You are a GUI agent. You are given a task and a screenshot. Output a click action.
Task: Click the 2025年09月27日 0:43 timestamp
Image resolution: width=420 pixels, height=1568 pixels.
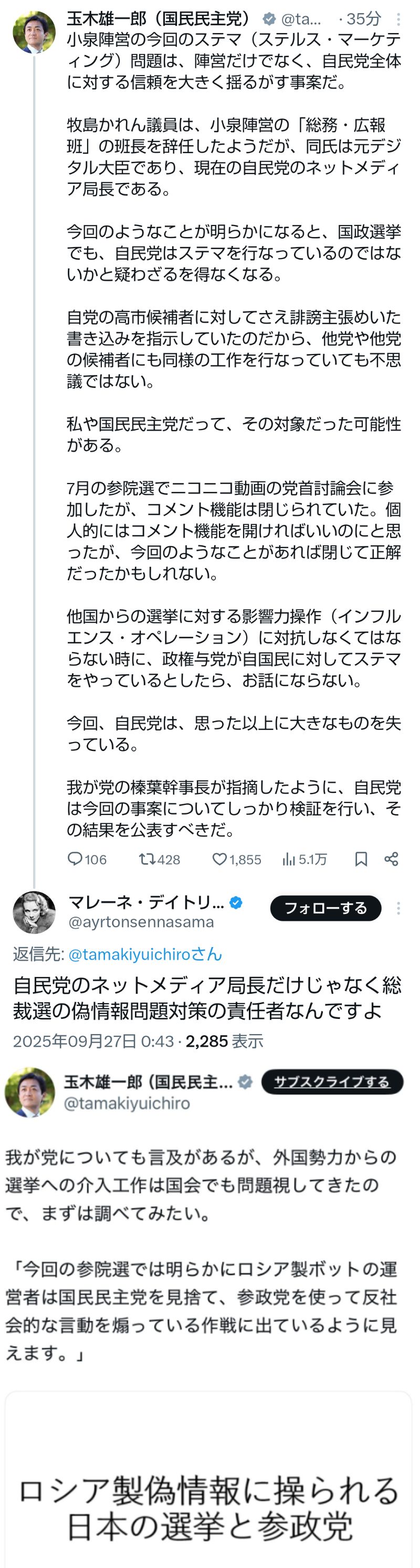[x=93, y=1041]
